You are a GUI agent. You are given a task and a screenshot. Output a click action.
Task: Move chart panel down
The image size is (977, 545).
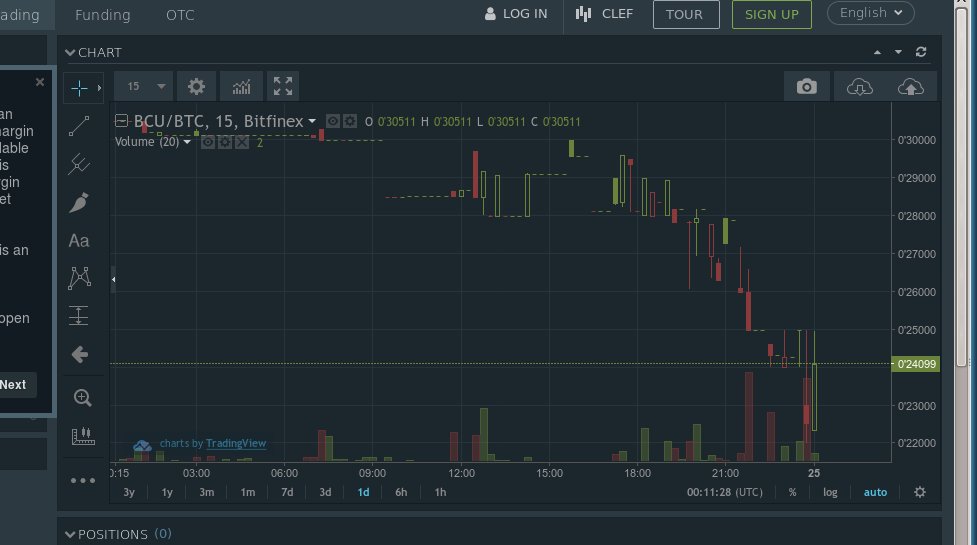click(x=898, y=52)
